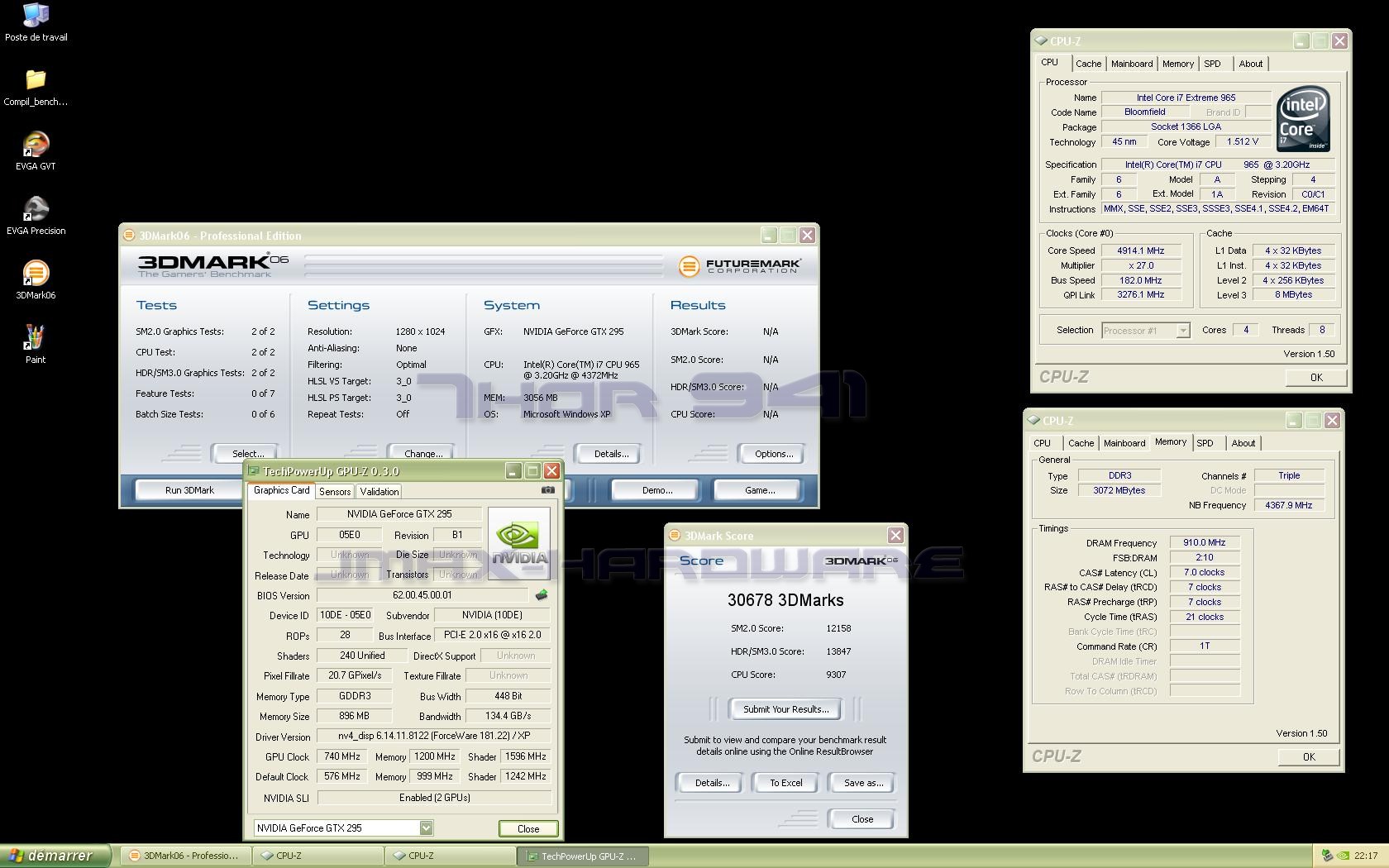Open About tab in top CPU-Z window
The width and height of the screenshot is (1389, 868).
(1250, 64)
